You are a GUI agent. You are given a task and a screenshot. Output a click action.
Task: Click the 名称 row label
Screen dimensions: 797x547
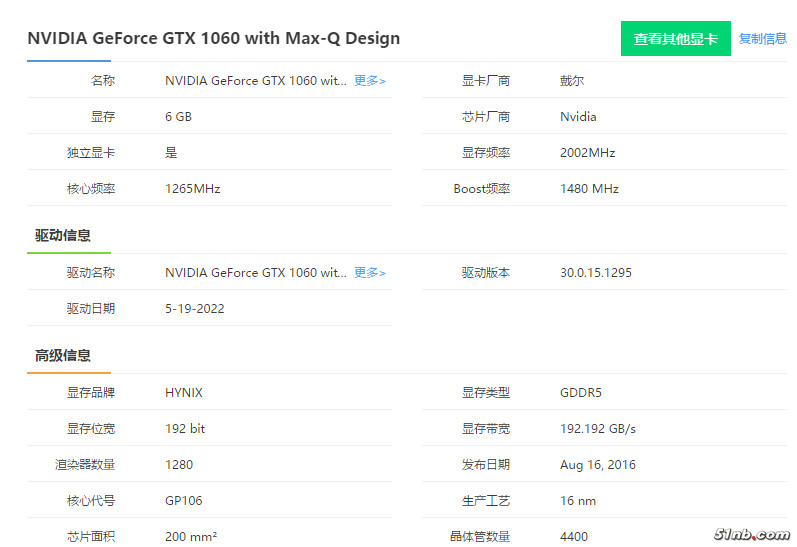(x=103, y=80)
